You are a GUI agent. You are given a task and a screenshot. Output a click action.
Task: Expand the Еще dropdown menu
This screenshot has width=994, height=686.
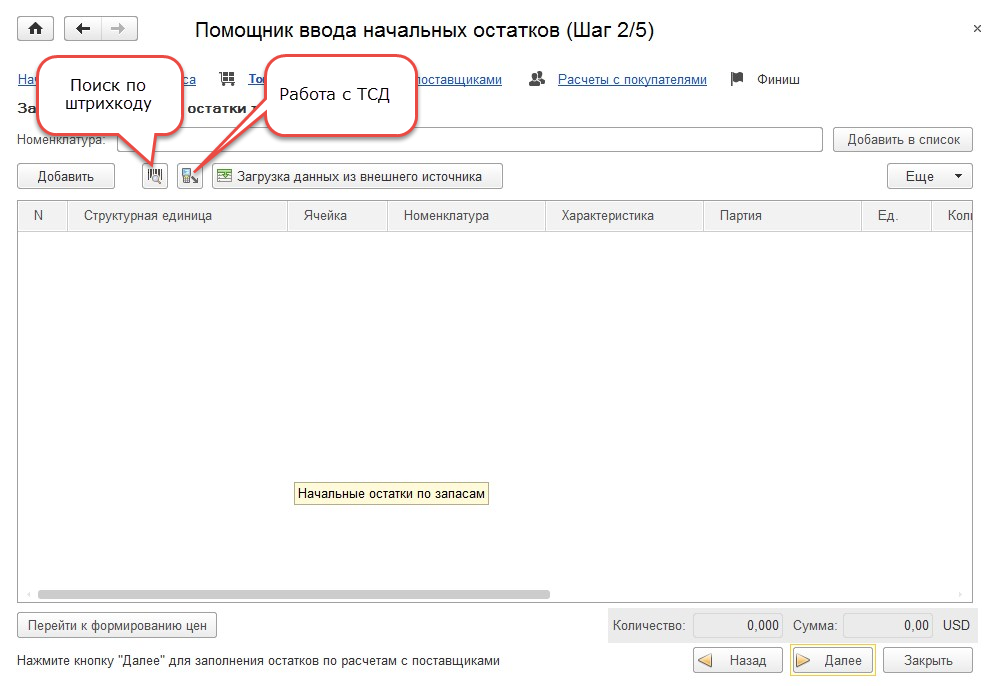[929, 176]
